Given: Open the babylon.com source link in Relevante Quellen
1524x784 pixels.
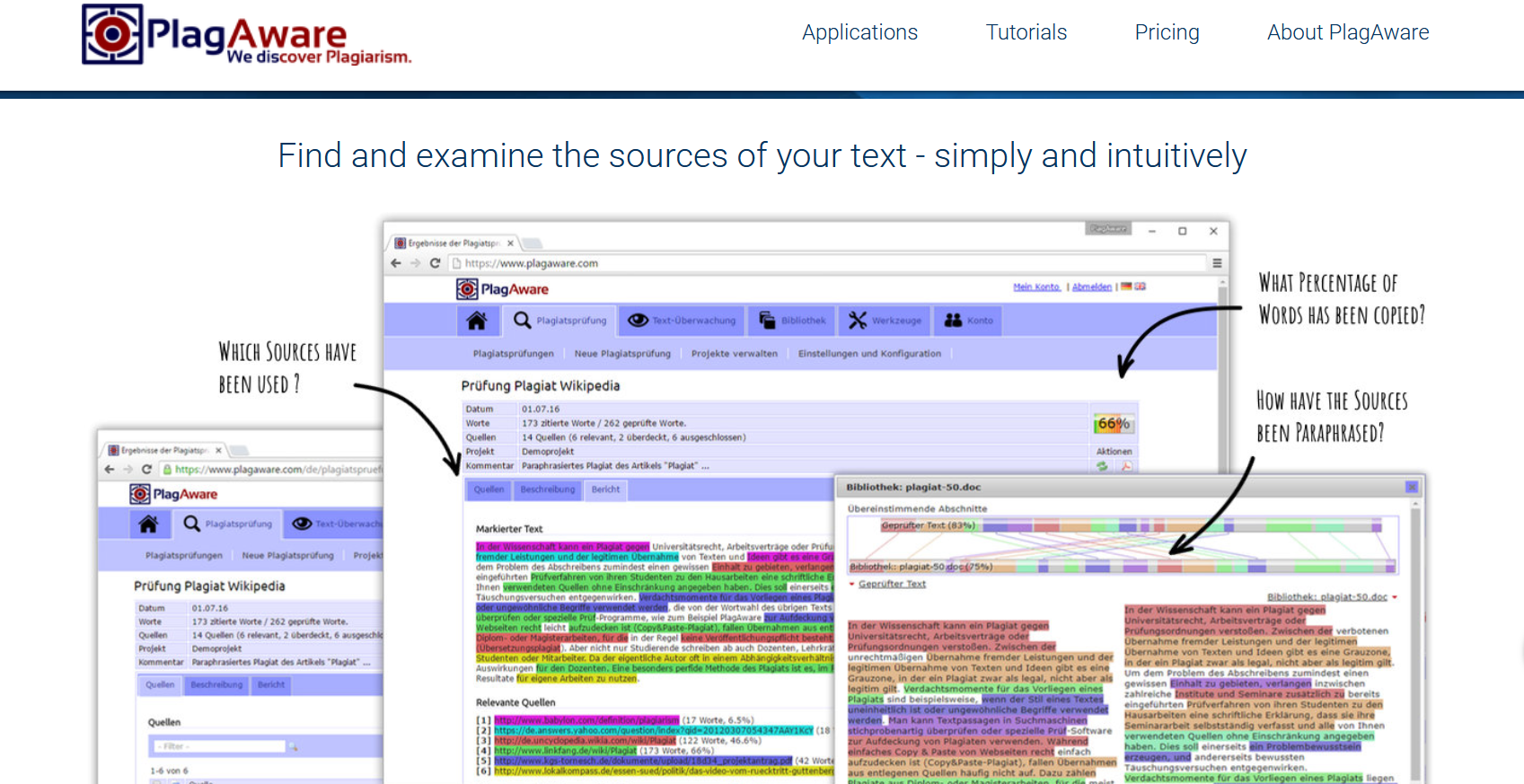Looking at the screenshot, I should (586, 720).
